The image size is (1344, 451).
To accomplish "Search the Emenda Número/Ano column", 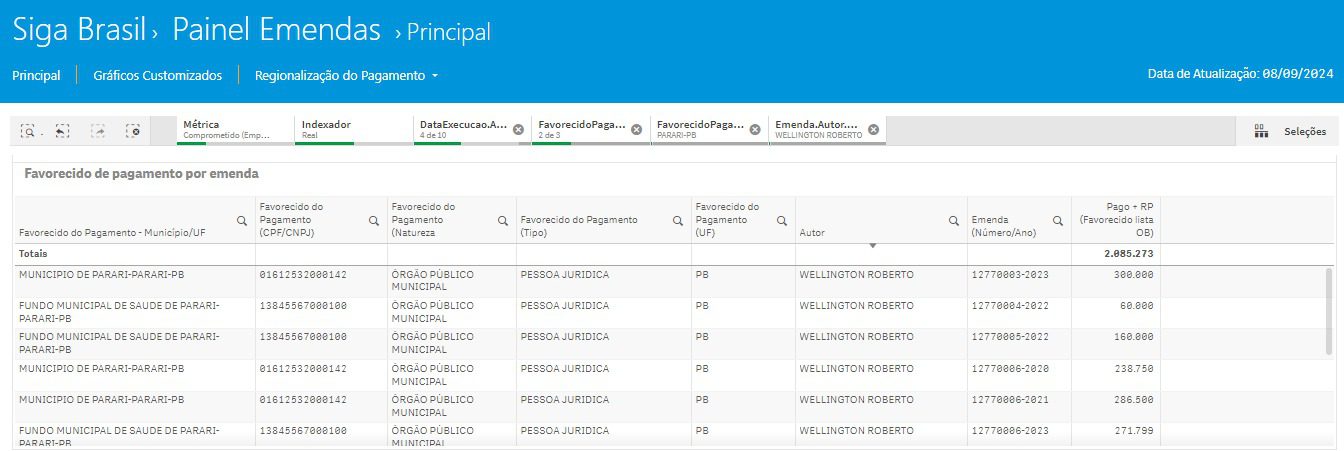I will tap(1057, 221).
